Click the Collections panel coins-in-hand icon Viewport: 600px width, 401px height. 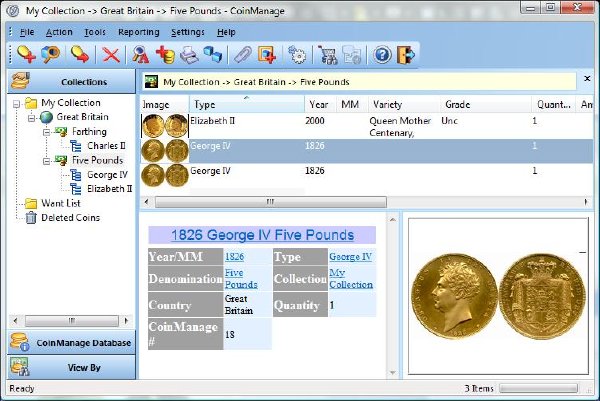(20, 81)
